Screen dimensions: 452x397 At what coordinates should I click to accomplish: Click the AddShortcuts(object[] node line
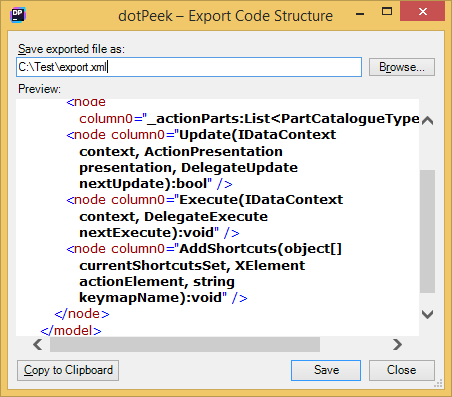click(204, 249)
